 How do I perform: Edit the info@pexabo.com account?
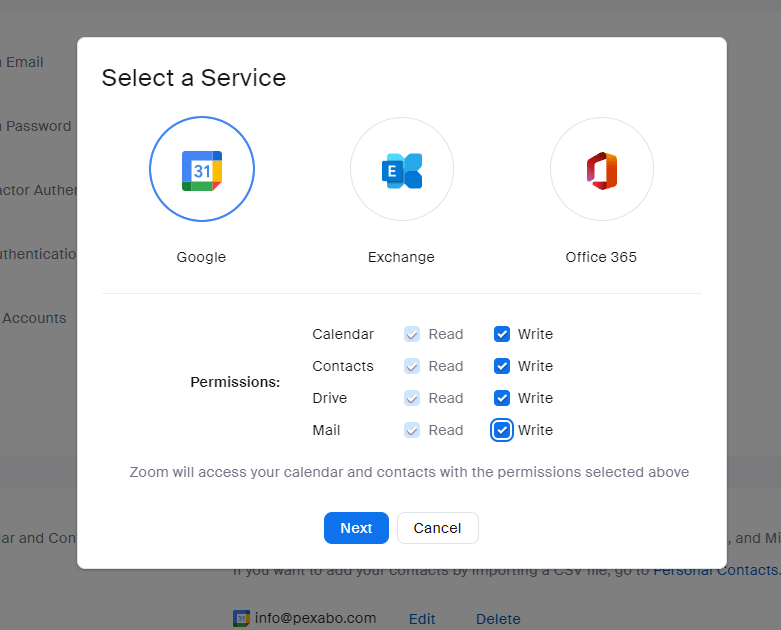pos(422,619)
